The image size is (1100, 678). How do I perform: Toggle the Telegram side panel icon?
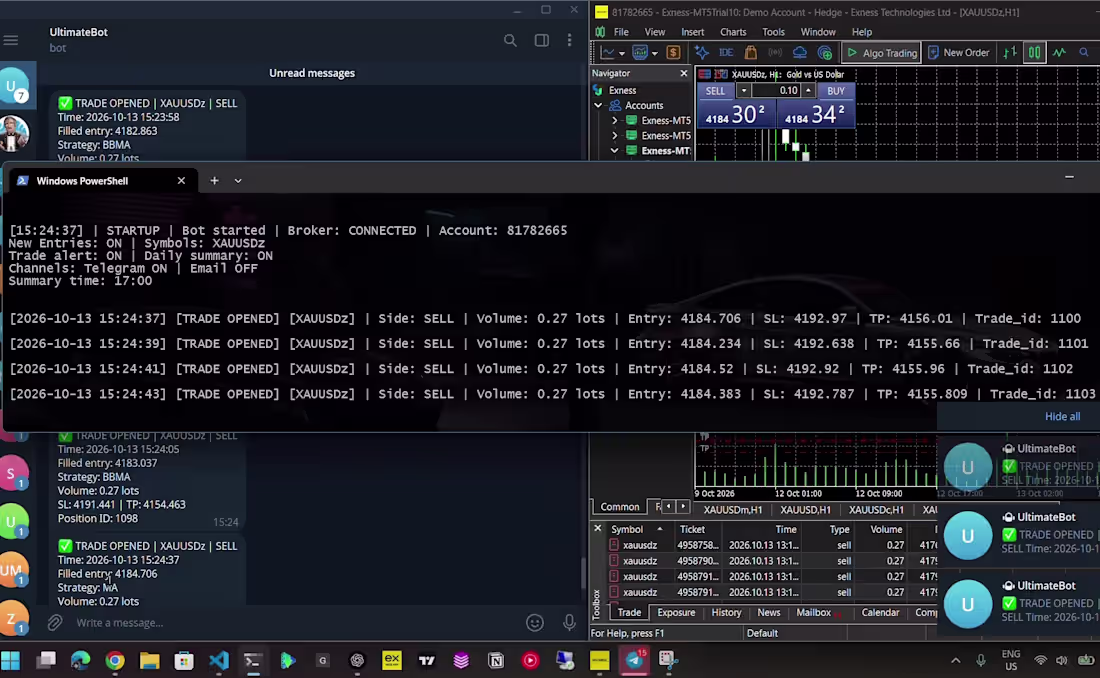pyautogui.click(x=542, y=41)
